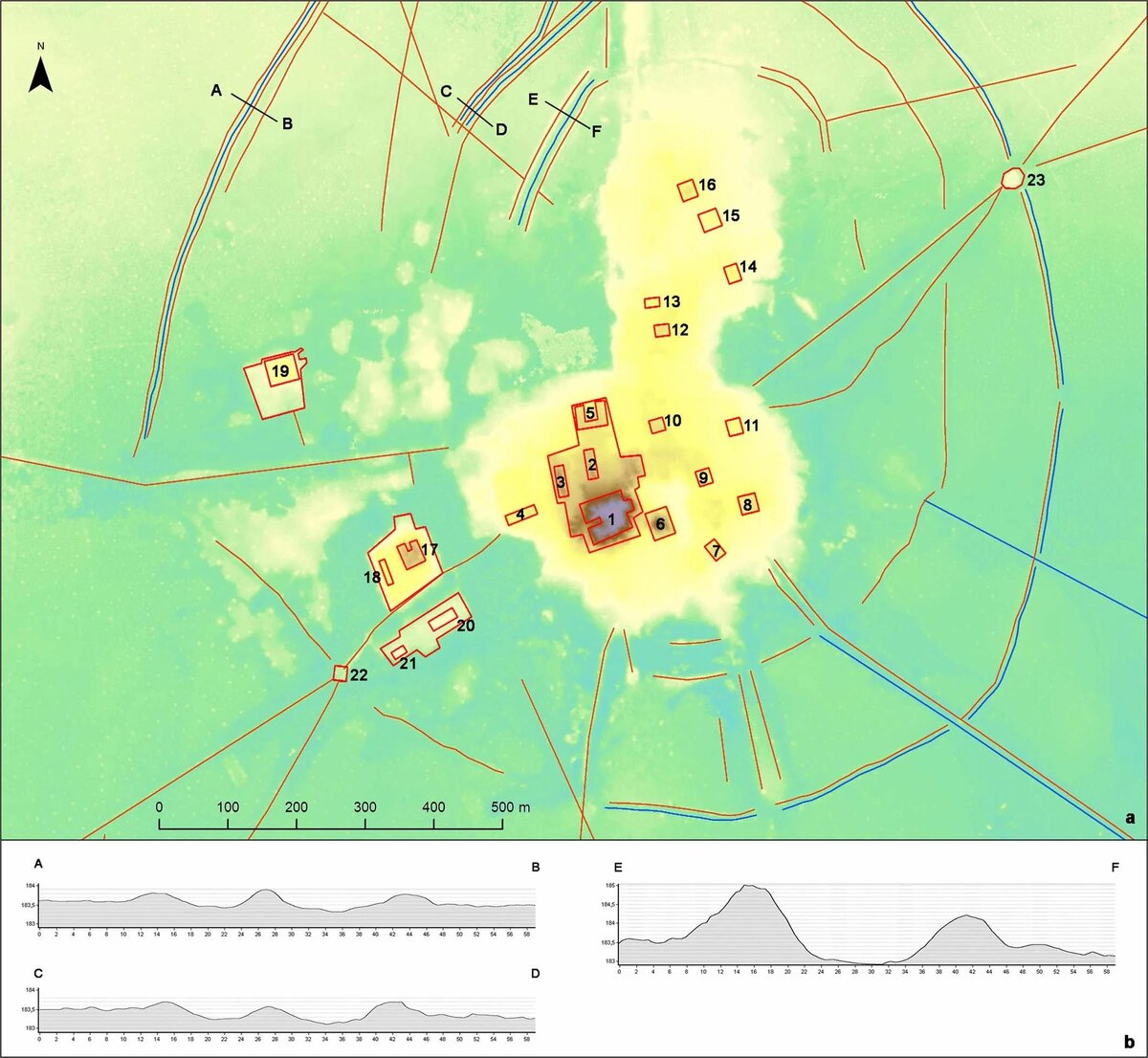Image resolution: width=1148 pixels, height=1058 pixels.
Task: Click the letter A of transect A–B on map
Action: [x=216, y=91]
